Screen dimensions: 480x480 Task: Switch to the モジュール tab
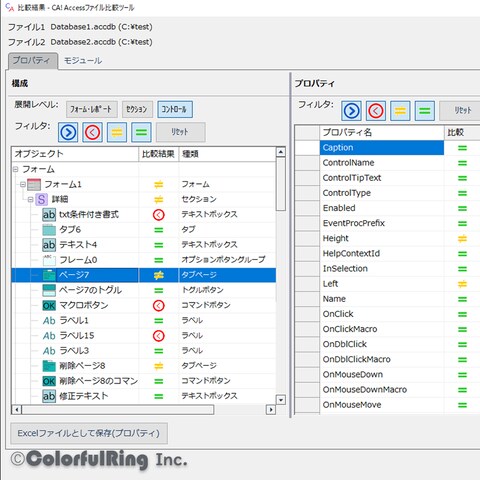[83, 61]
